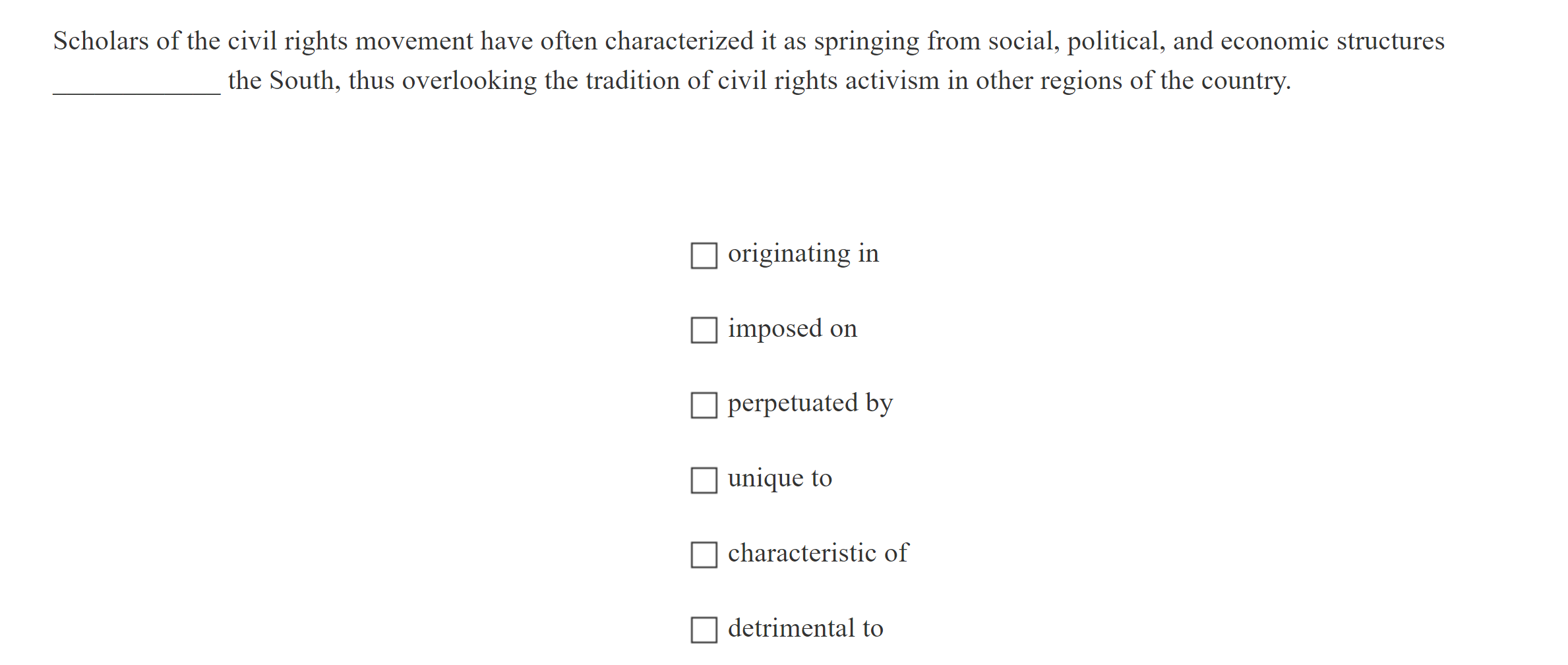Check the "unique to" checkbox
This screenshot has width=1568, height=665.
[703, 481]
